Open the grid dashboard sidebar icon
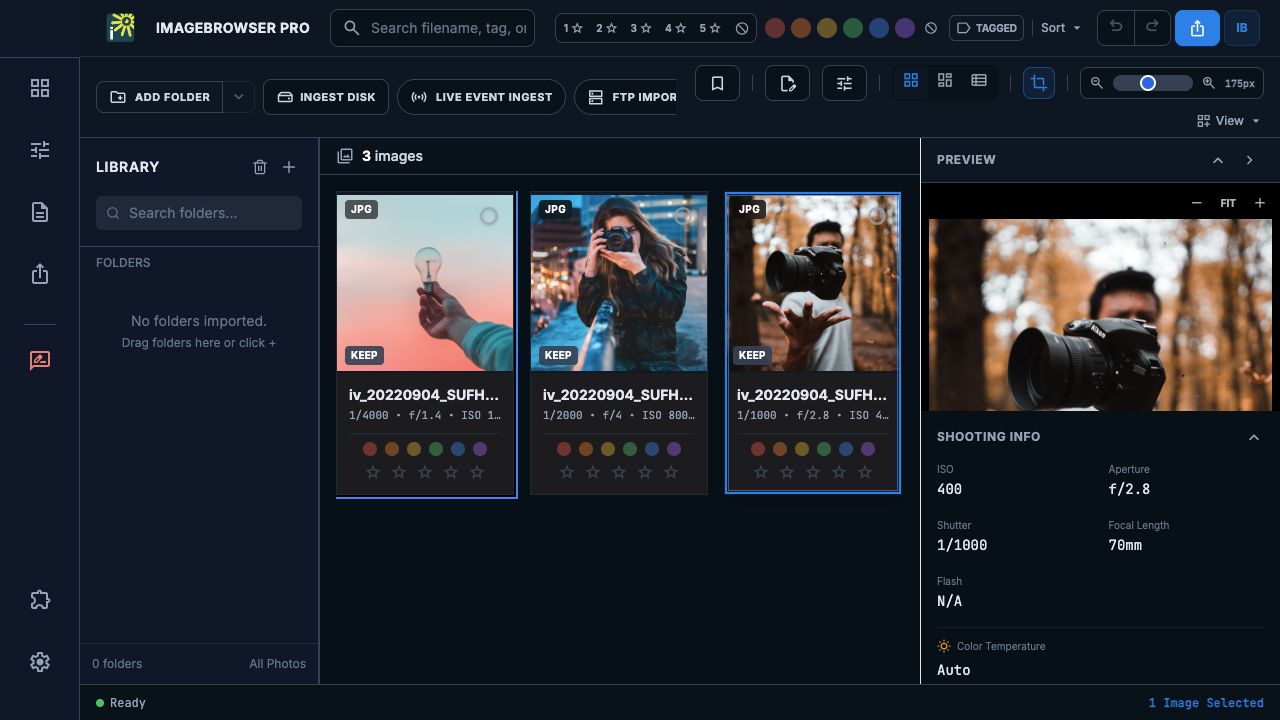The width and height of the screenshot is (1280, 720). tap(40, 89)
